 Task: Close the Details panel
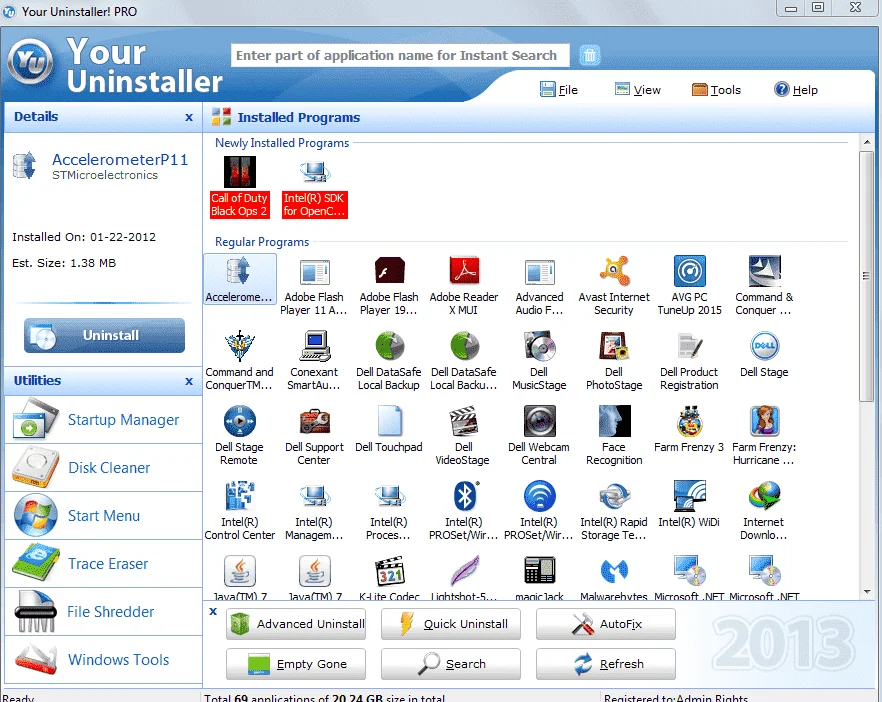[189, 117]
